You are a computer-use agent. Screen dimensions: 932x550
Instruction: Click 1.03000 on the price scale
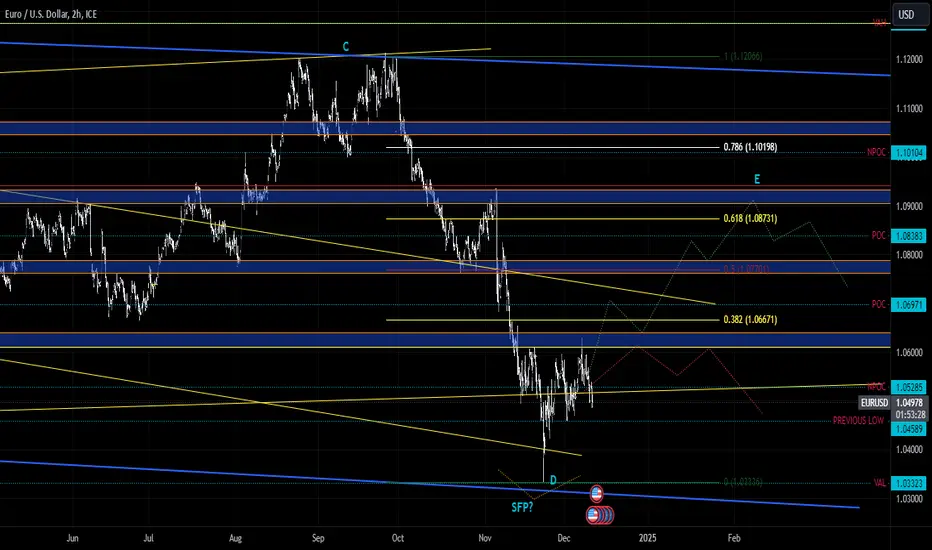(909, 499)
